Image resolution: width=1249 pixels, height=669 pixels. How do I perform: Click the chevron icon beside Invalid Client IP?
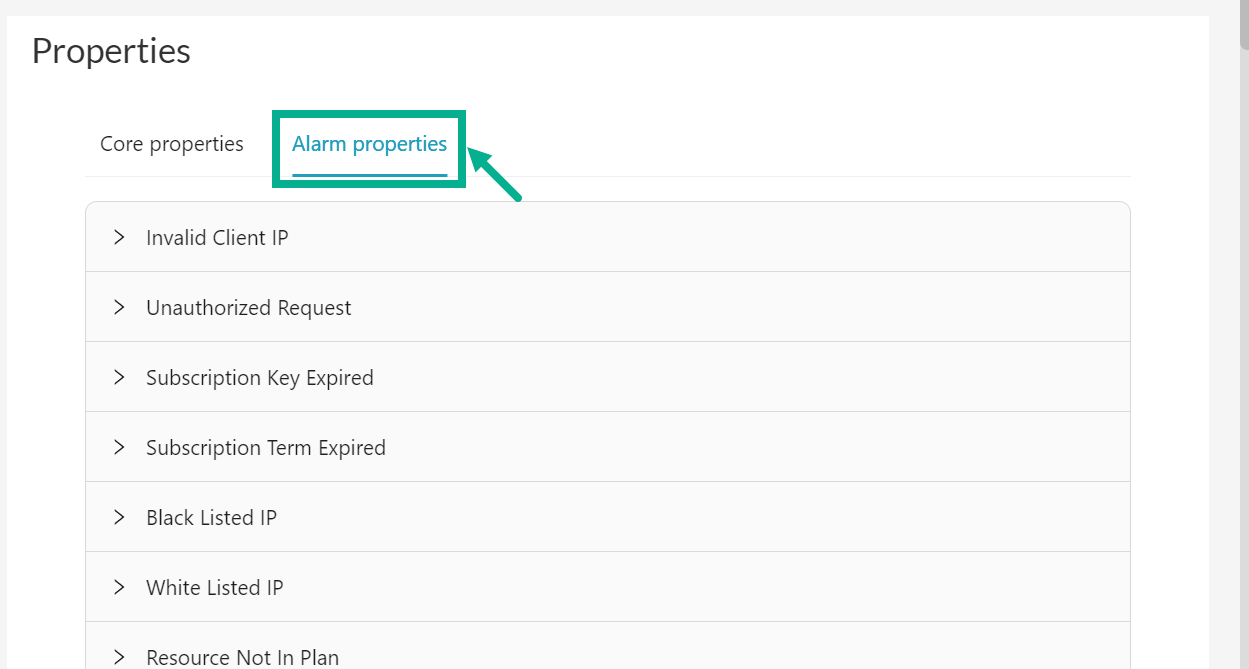119,237
